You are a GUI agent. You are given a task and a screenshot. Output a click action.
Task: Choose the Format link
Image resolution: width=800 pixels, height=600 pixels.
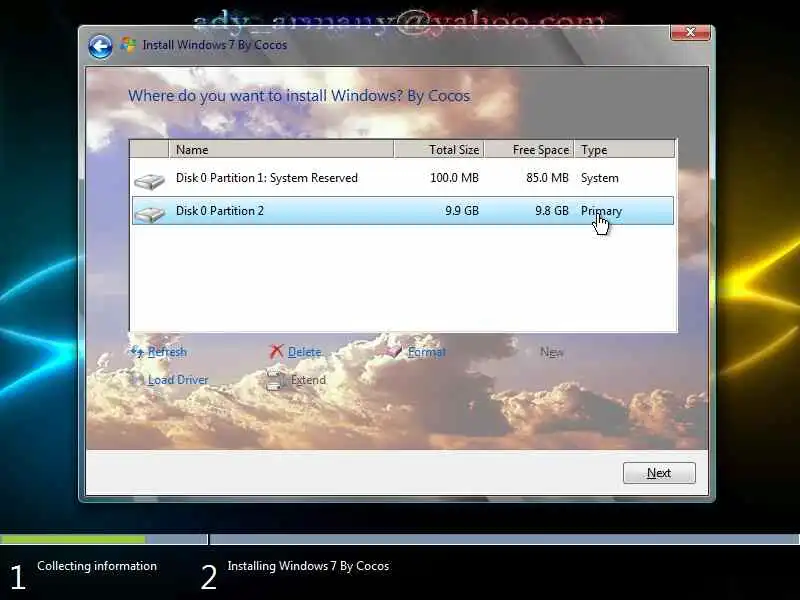[427, 352]
